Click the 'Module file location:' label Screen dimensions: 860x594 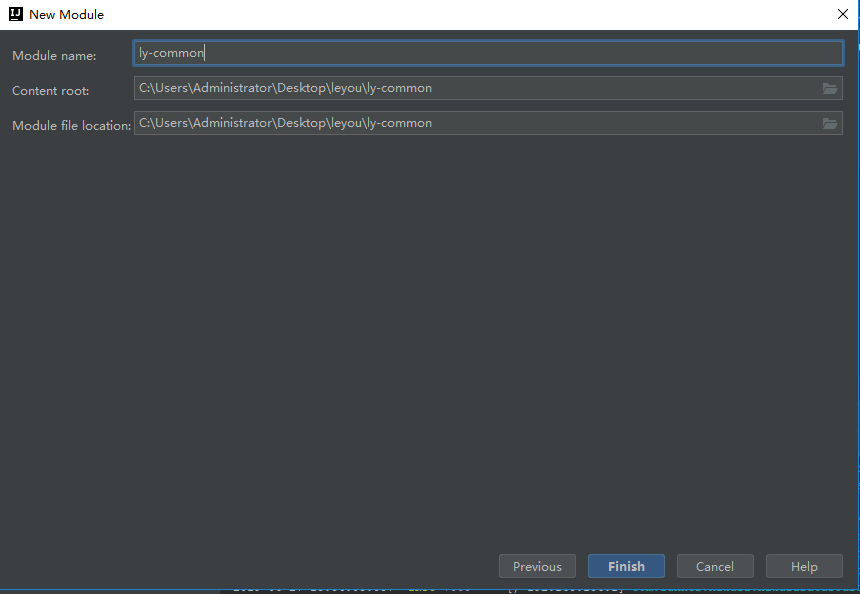(x=72, y=126)
